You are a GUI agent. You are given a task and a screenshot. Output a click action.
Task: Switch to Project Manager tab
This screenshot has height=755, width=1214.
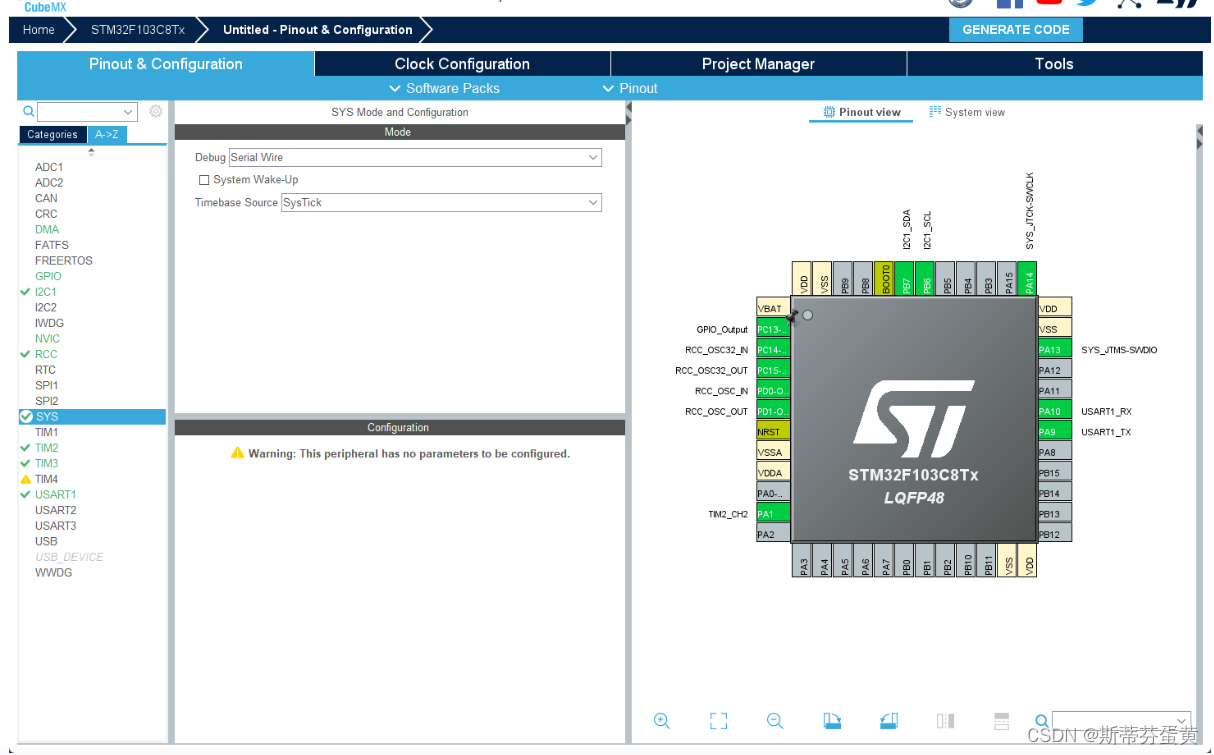pos(758,64)
